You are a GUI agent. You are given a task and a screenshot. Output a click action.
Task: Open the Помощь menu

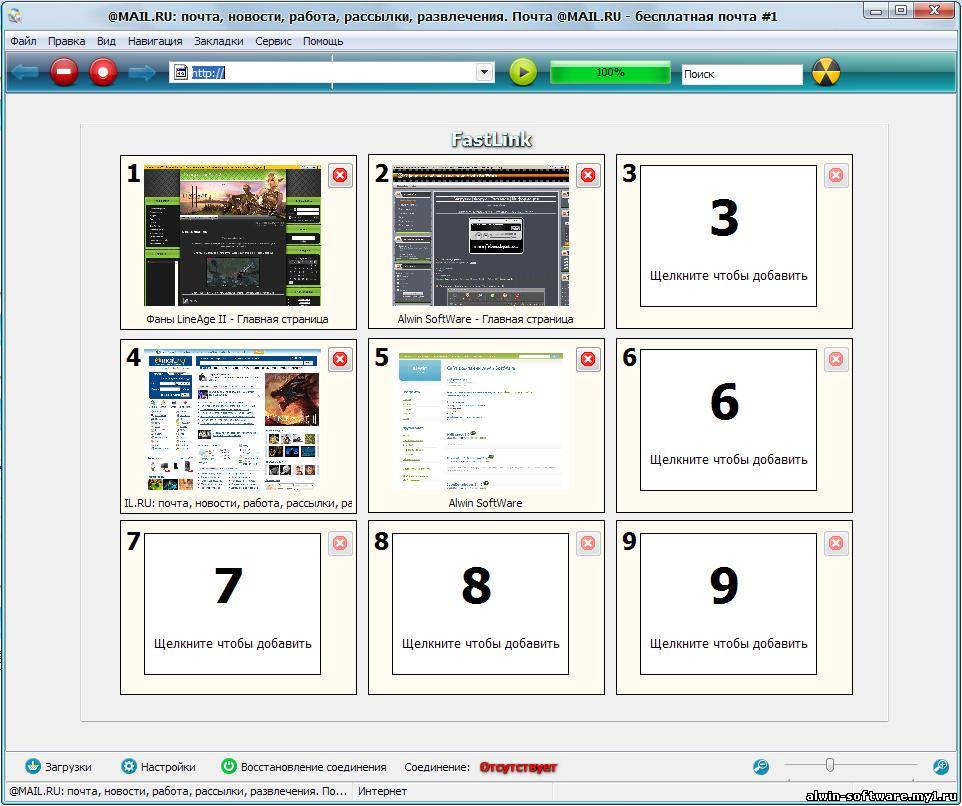point(323,41)
